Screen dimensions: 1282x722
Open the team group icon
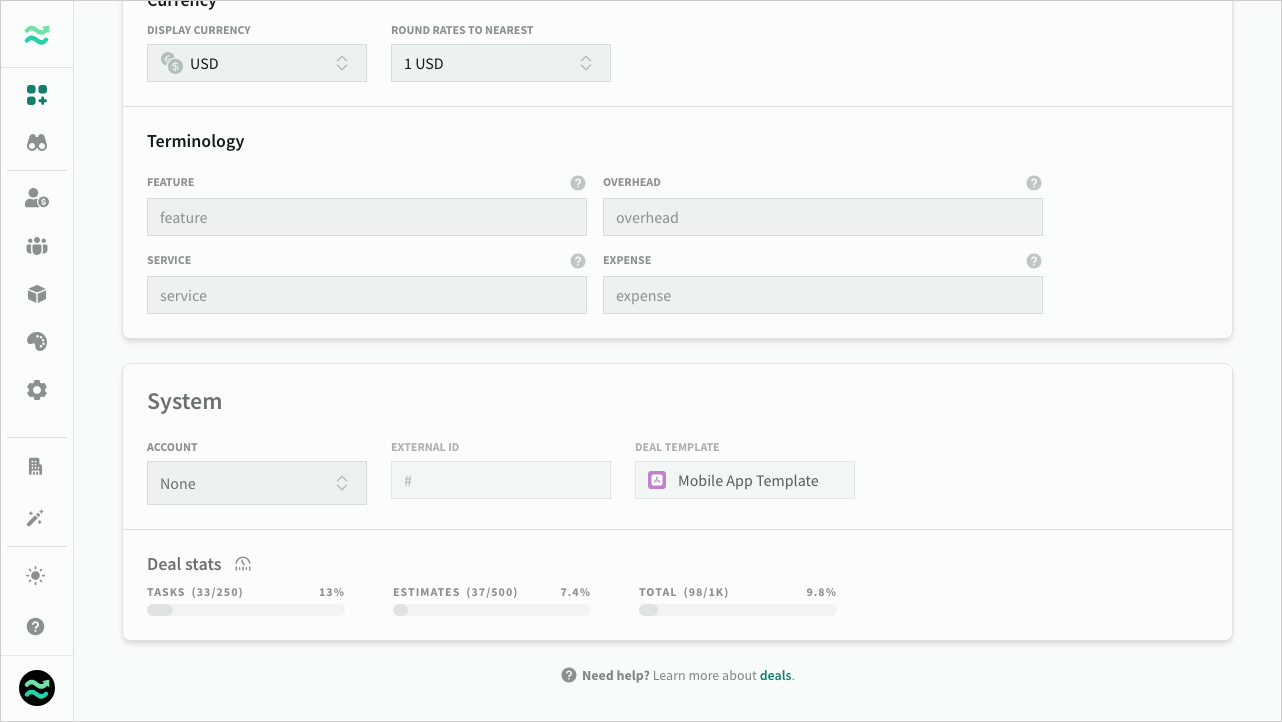point(37,246)
